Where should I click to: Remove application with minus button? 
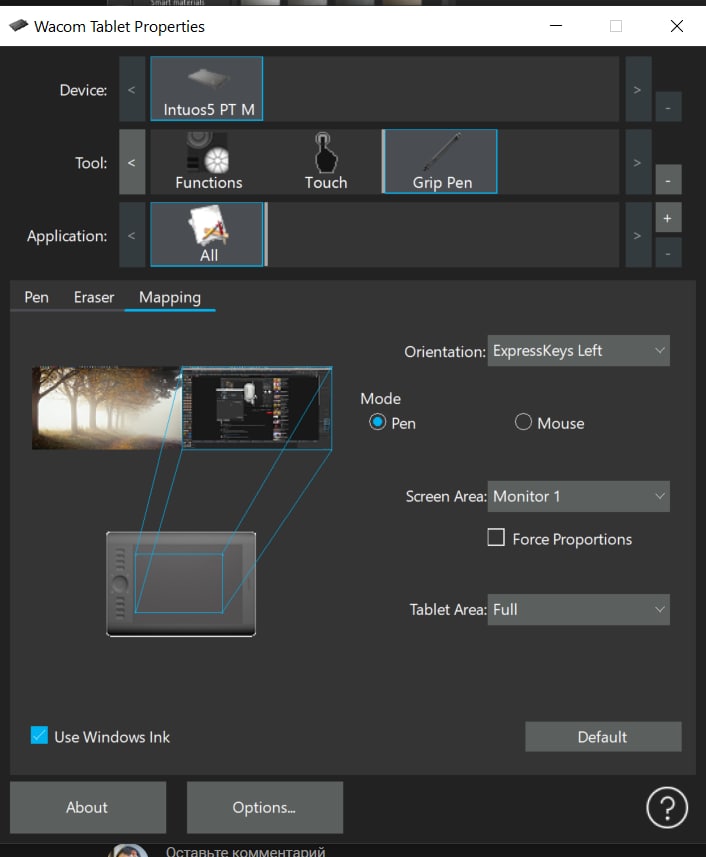pos(668,253)
